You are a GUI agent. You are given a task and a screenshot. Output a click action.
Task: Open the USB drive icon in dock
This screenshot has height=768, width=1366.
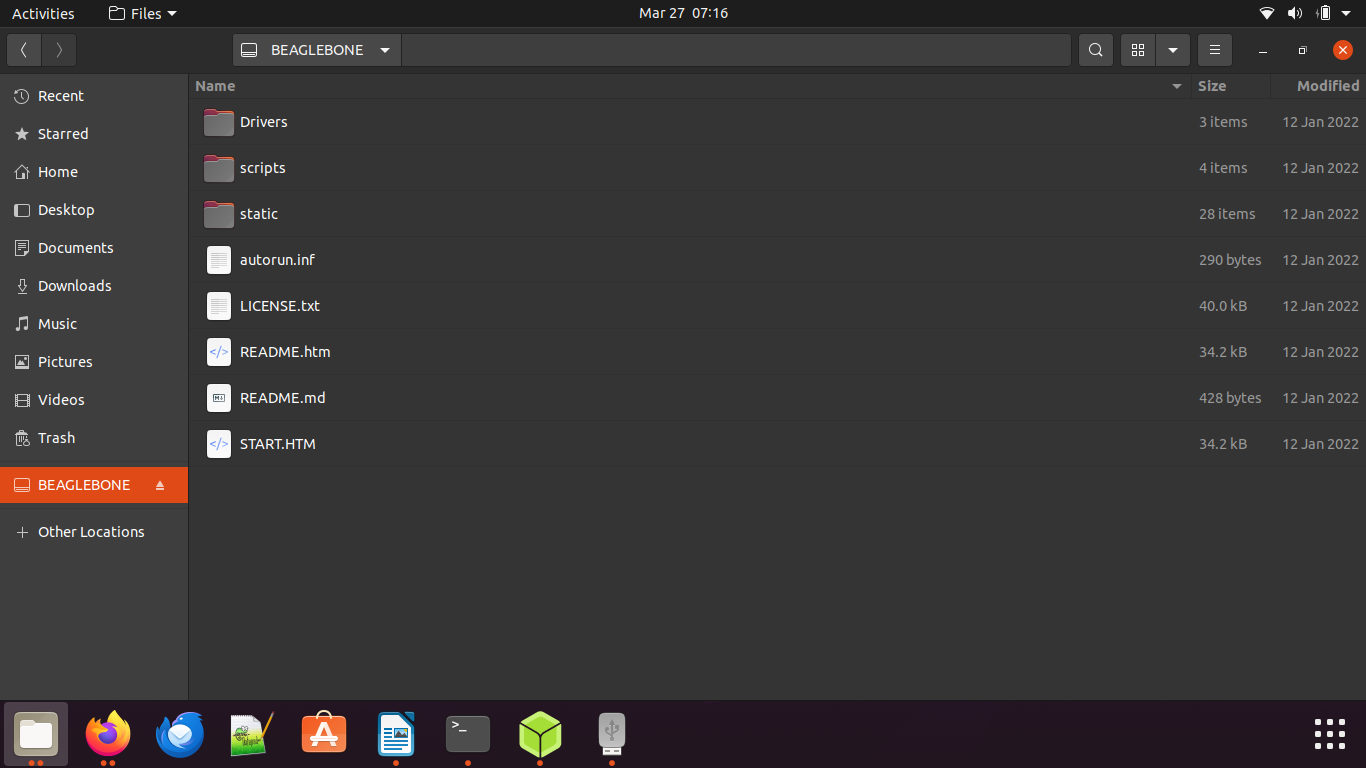click(612, 735)
